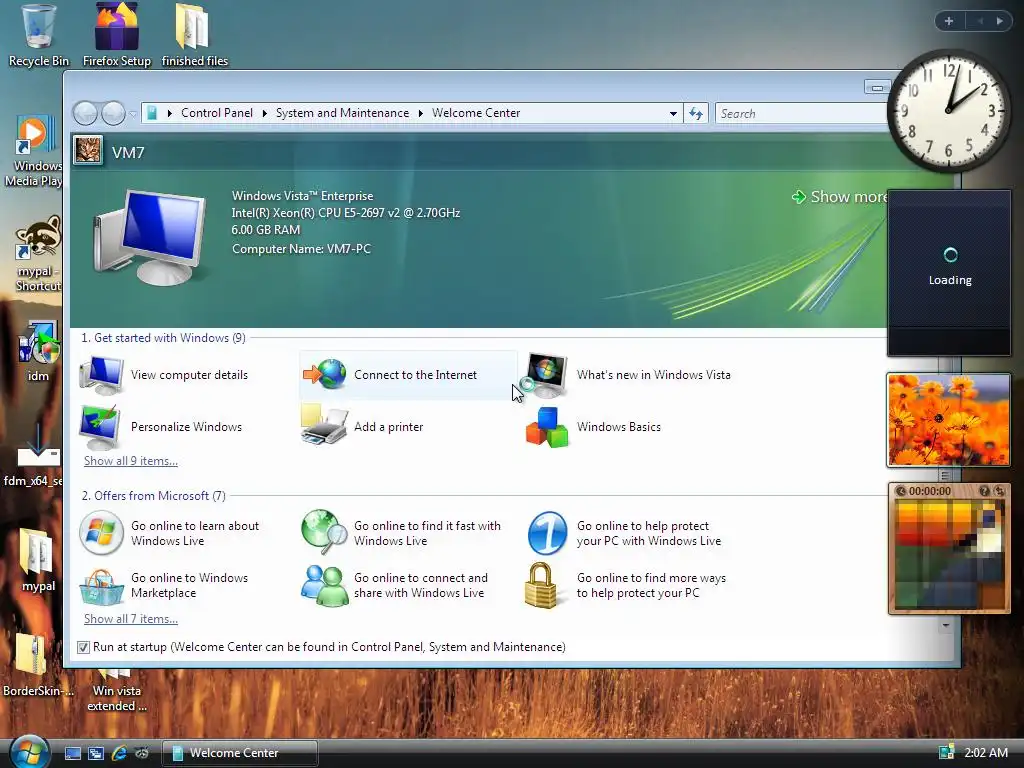Click Welcome Center taskbar button
This screenshot has height=768, width=1024.
pos(239,753)
